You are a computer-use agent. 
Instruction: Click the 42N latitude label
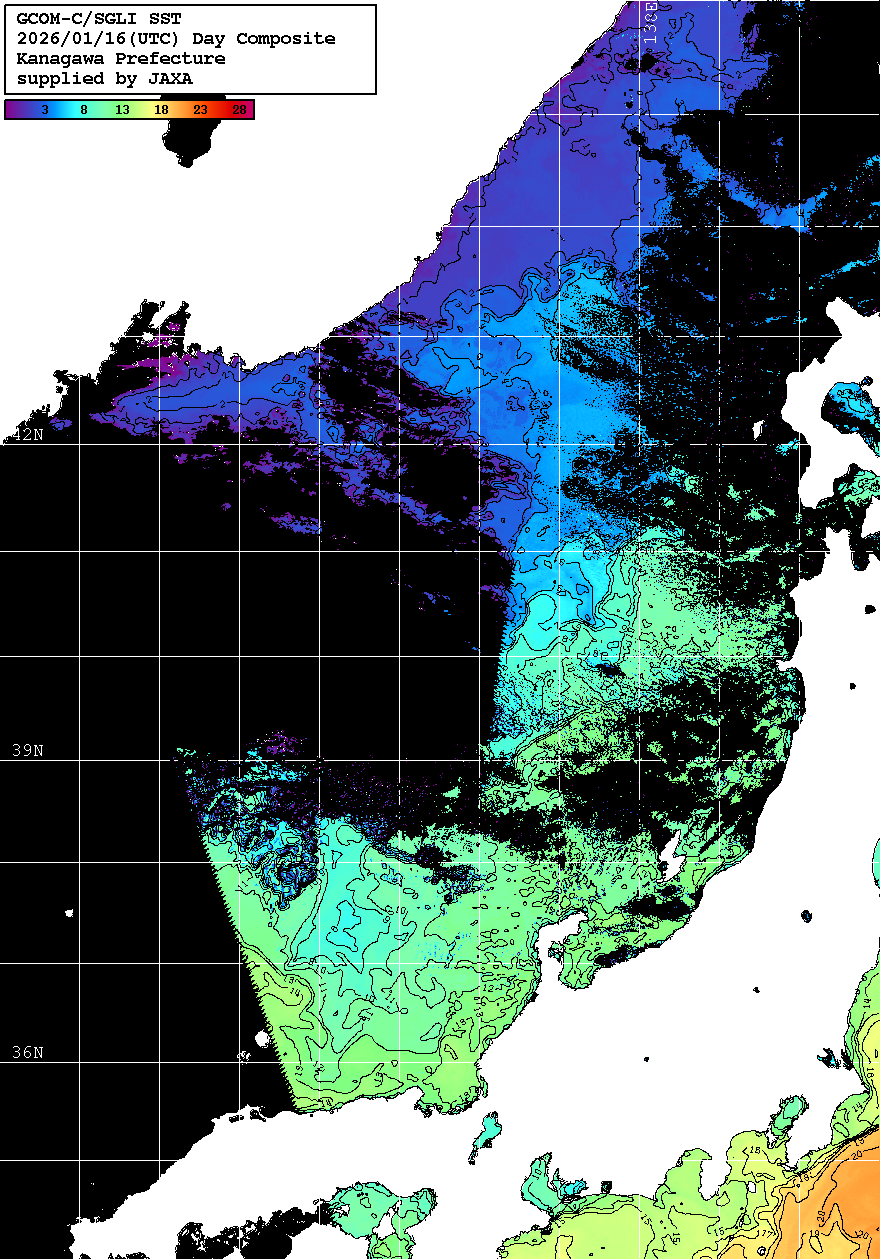[29, 435]
